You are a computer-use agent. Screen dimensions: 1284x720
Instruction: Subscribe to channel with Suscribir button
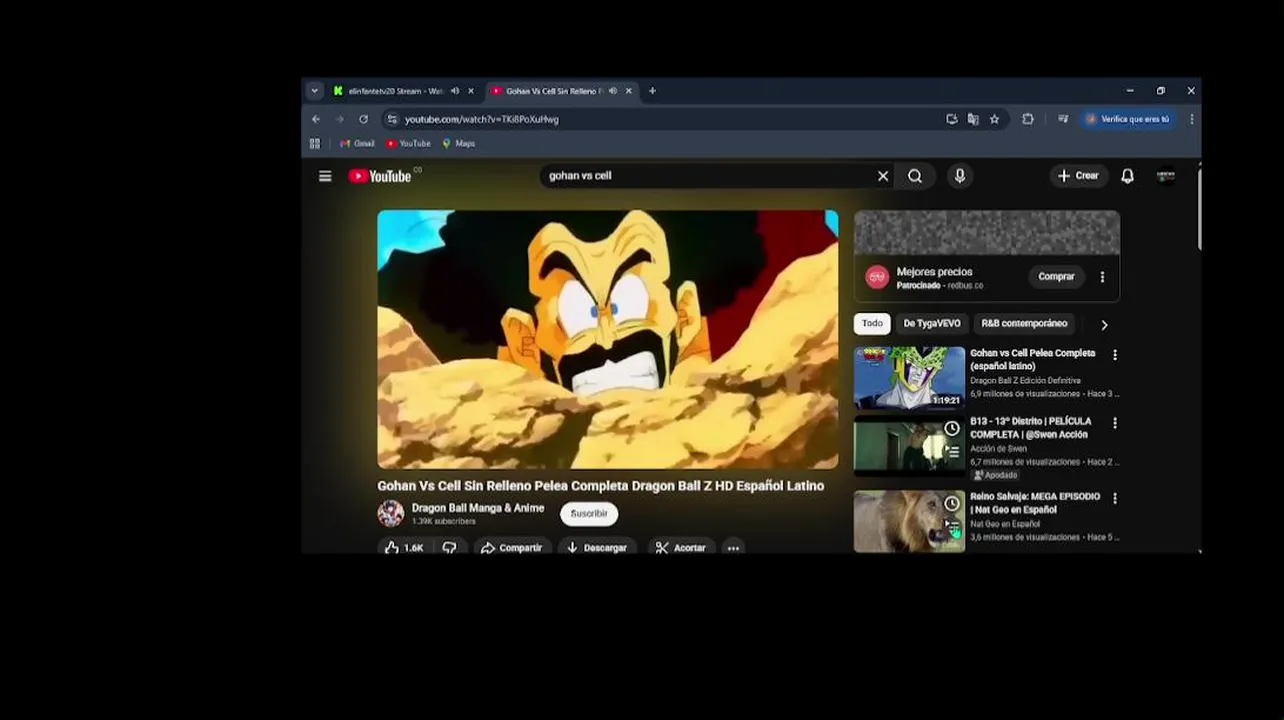pyautogui.click(x=589, y=514)
